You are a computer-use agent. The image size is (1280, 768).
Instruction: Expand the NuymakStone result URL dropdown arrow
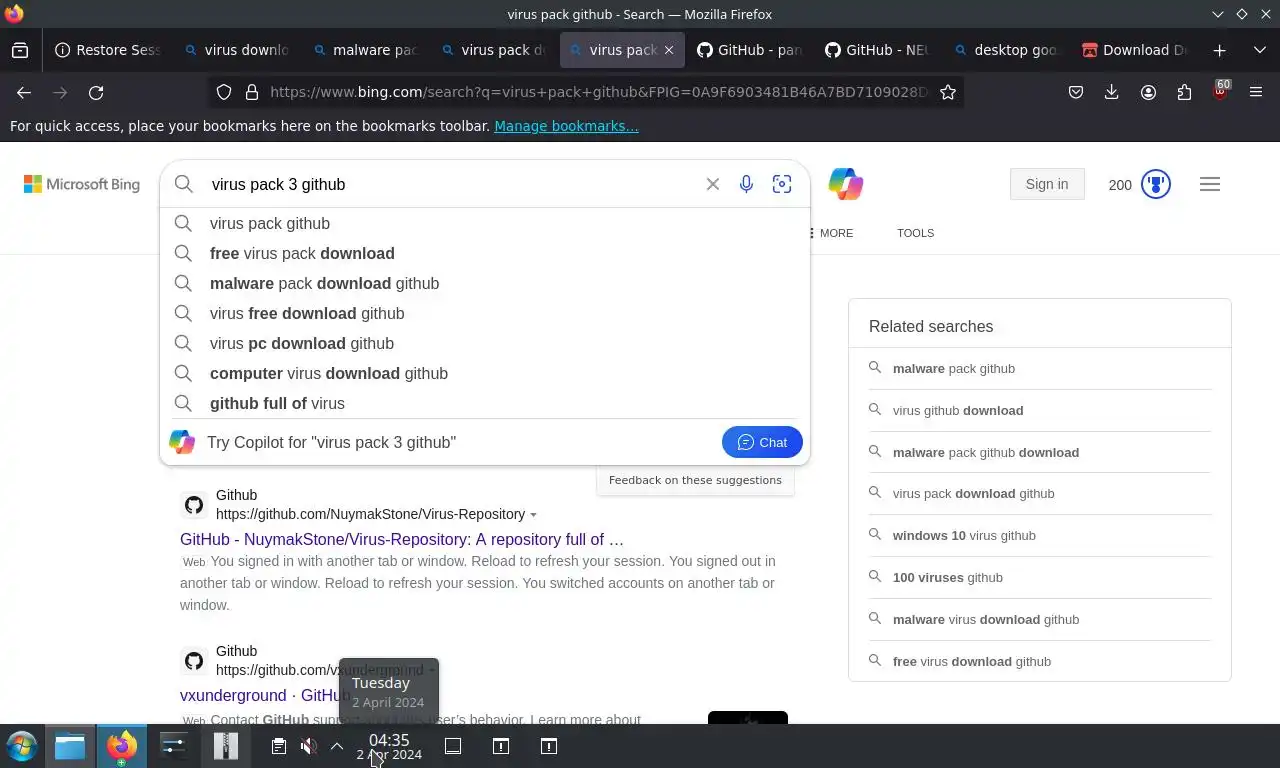pos(533,515)
